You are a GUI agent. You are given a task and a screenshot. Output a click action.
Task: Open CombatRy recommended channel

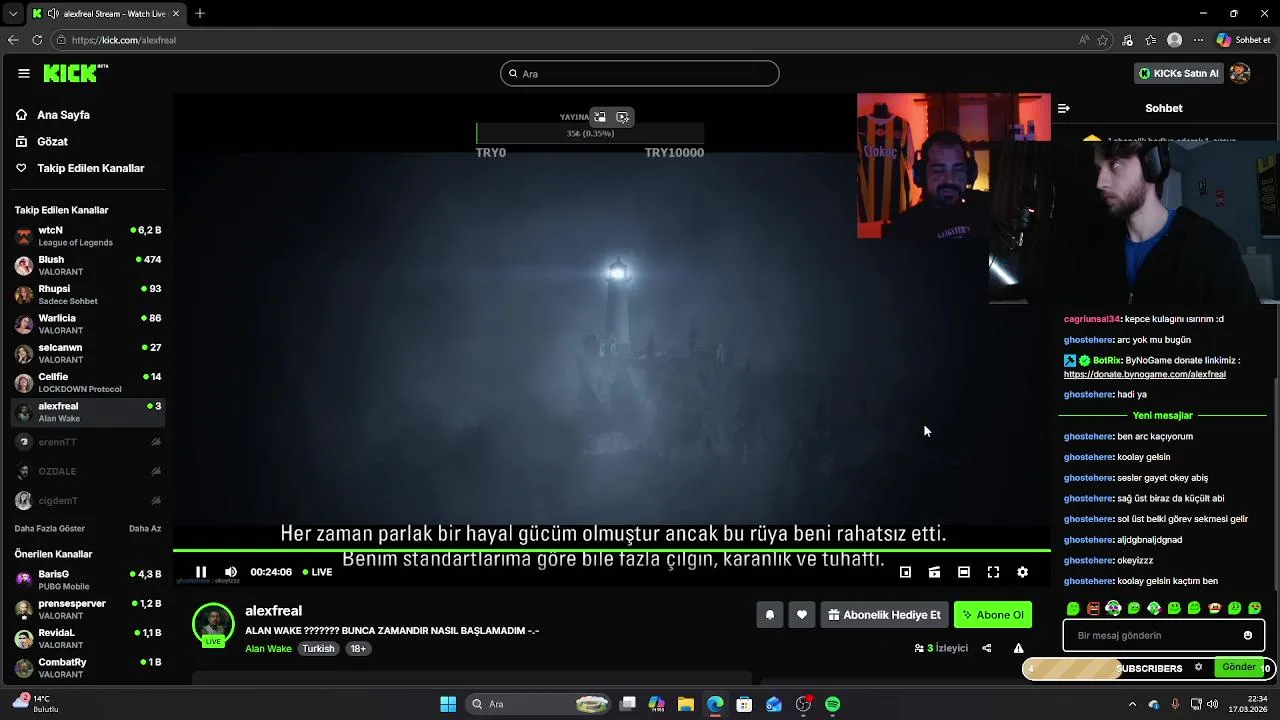(x=88, y=668)
